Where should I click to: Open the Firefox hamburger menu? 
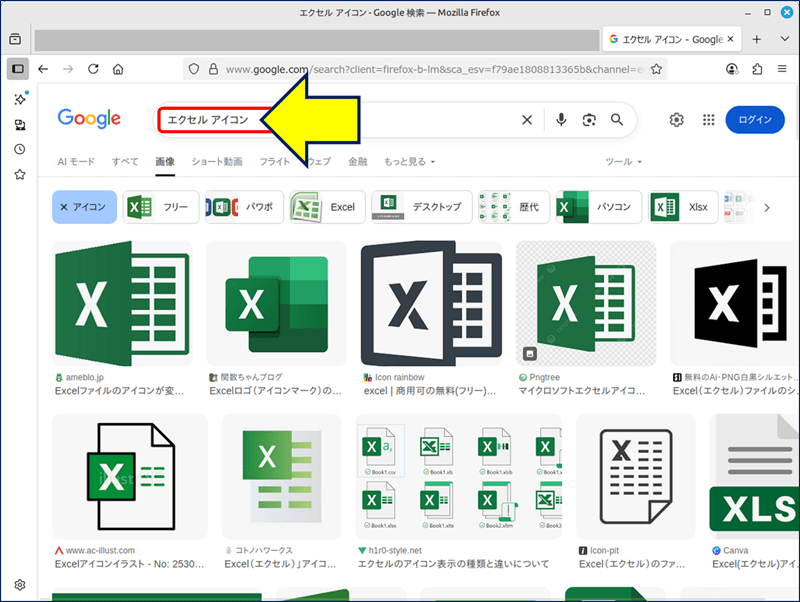click(x=782, y=69)
